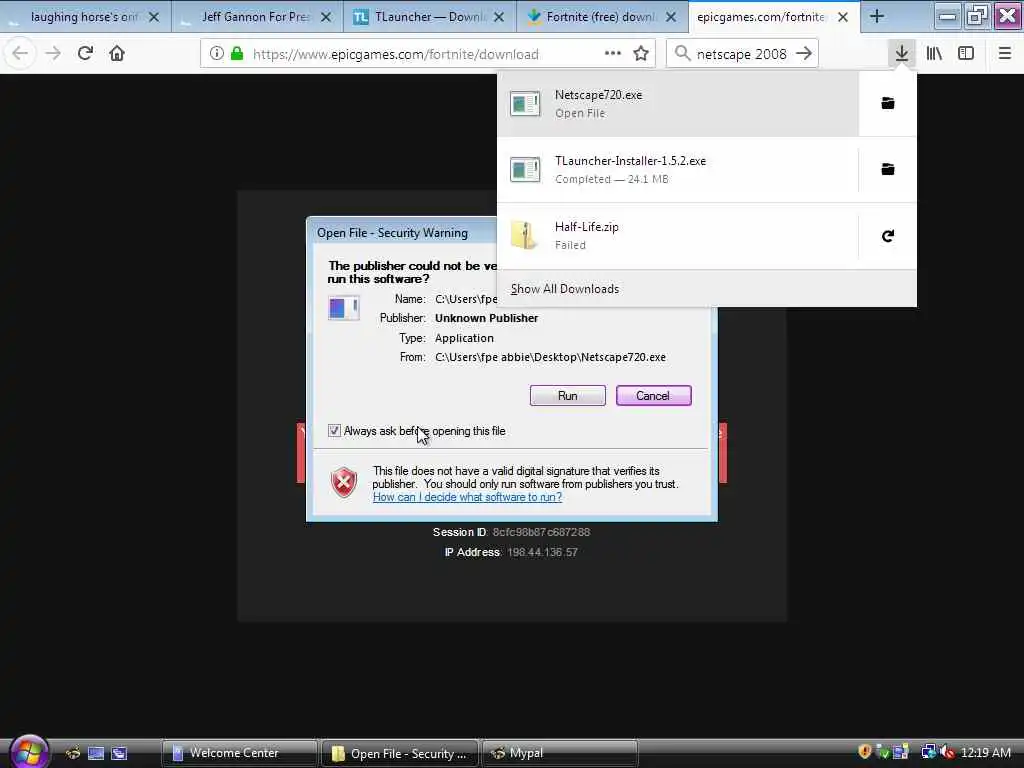1024x768 pixels.
Task: Click the Unknown Publisher text
Action: (487, 318)
